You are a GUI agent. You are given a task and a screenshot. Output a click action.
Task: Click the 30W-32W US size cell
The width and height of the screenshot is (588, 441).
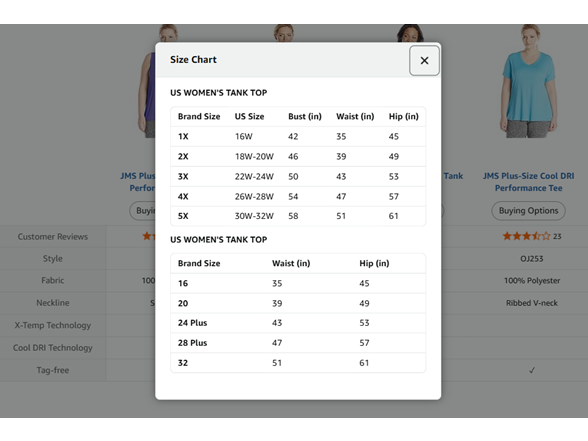pyautogui.click(x=254, y=216)
